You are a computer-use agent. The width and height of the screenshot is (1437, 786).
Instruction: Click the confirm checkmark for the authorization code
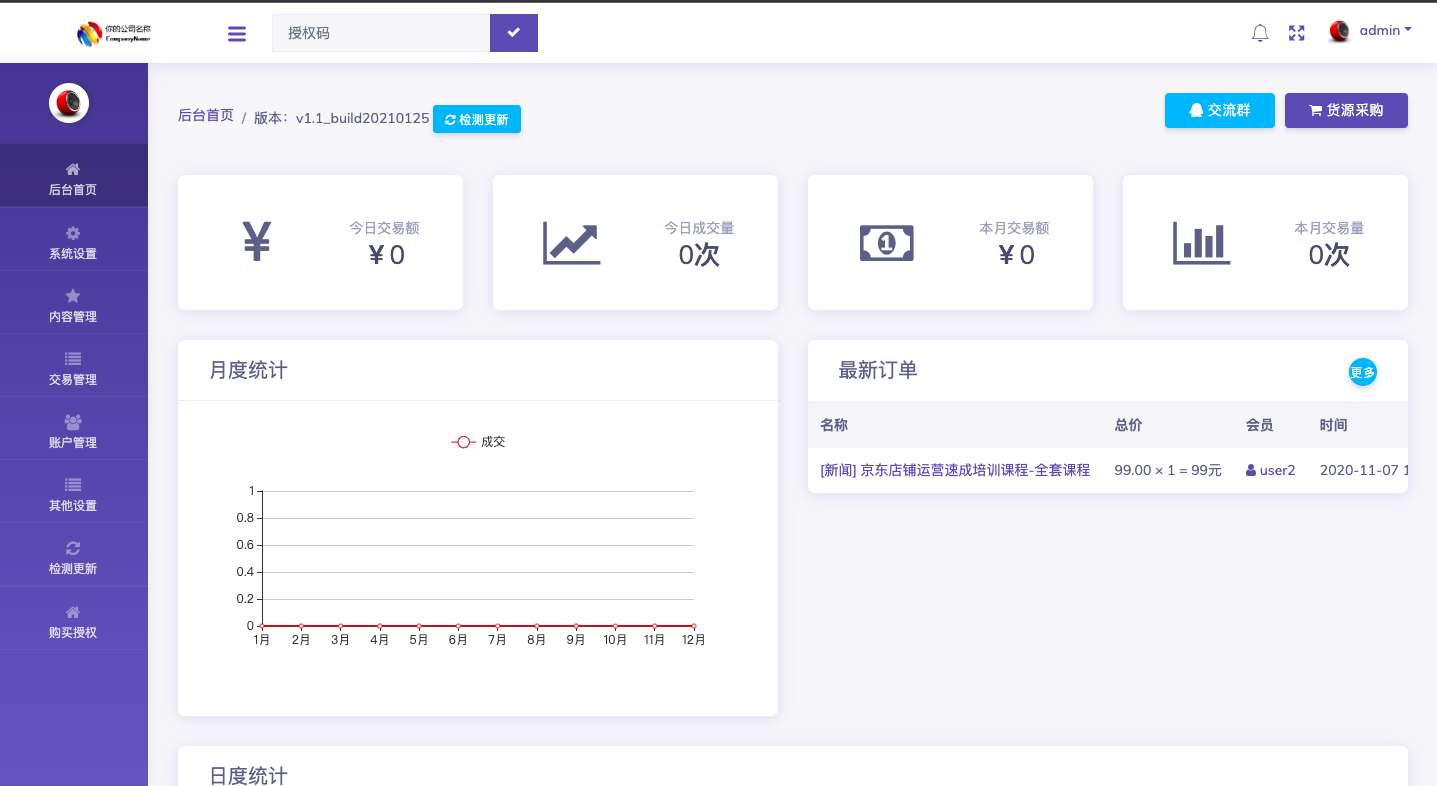tap(513, 32)
